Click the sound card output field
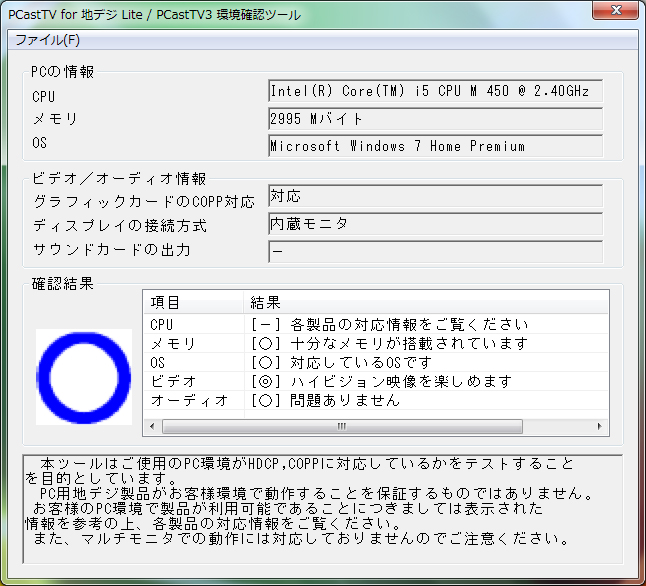Viewport: 646px width, 586px height. coord(435,251)
